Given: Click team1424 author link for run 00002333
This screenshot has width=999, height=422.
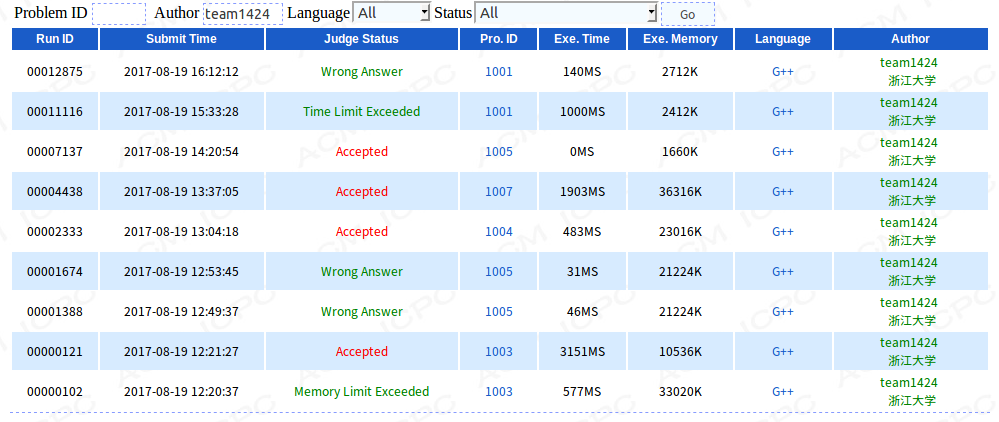Looking at the screenshot, I should (909, 223).
